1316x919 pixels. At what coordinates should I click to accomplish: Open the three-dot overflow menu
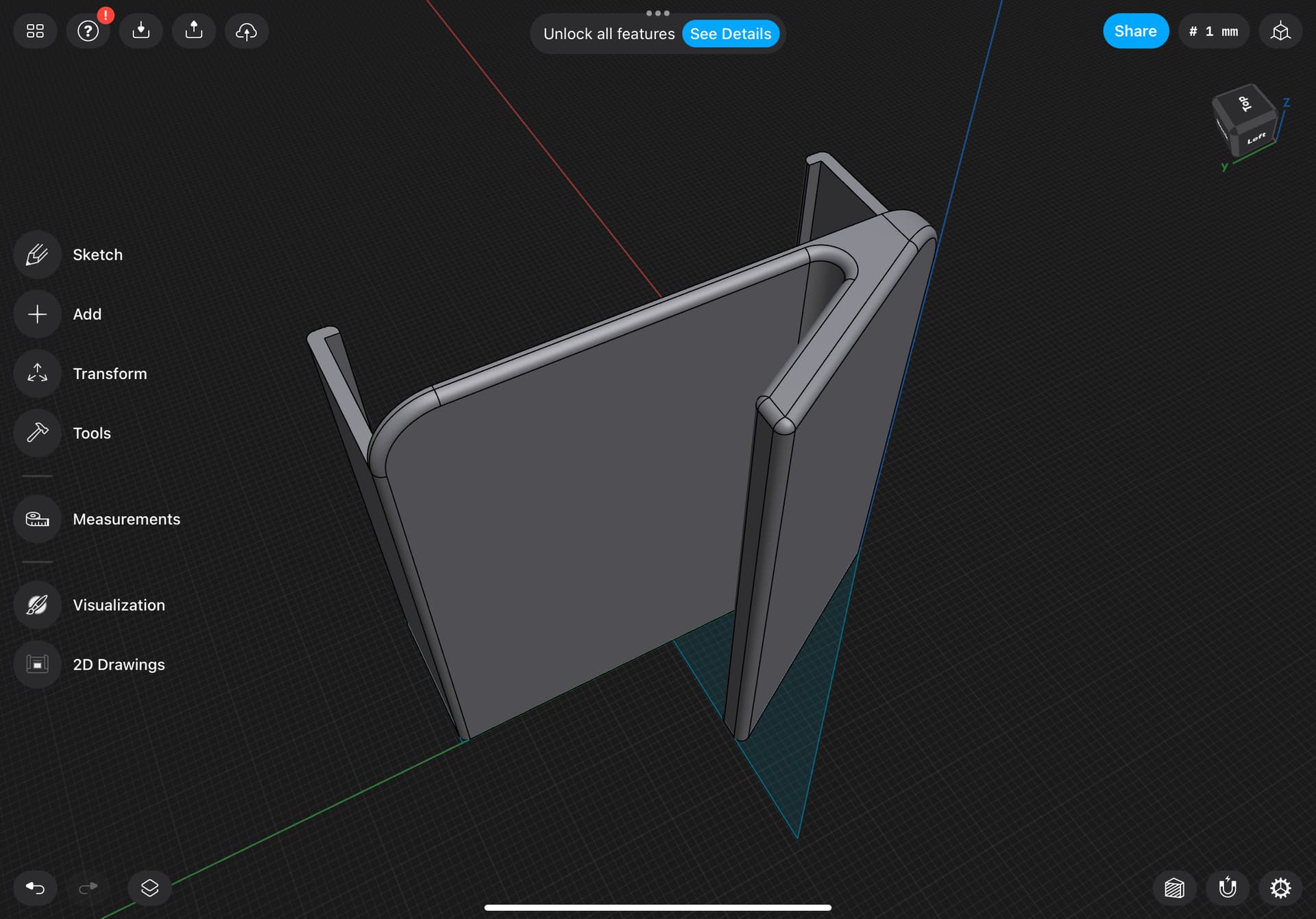click(x=657, y=12)
